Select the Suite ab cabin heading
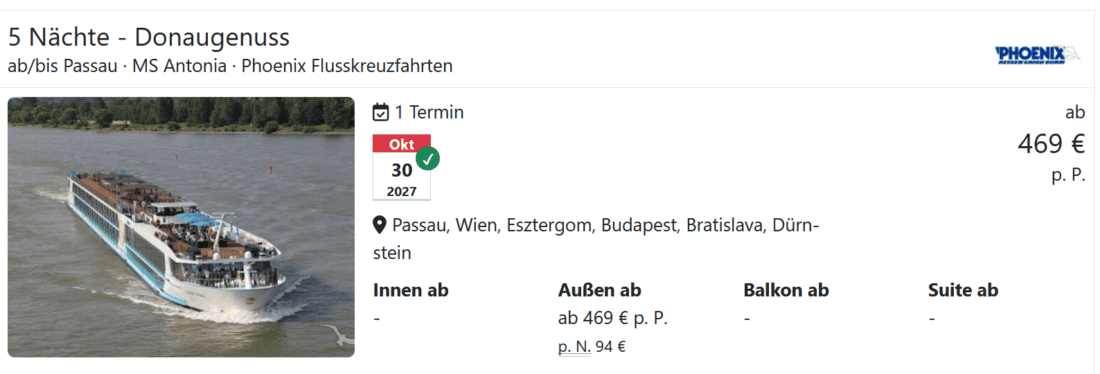The image size is (1100, 374). pyautogui.click(x=962, y=290)
